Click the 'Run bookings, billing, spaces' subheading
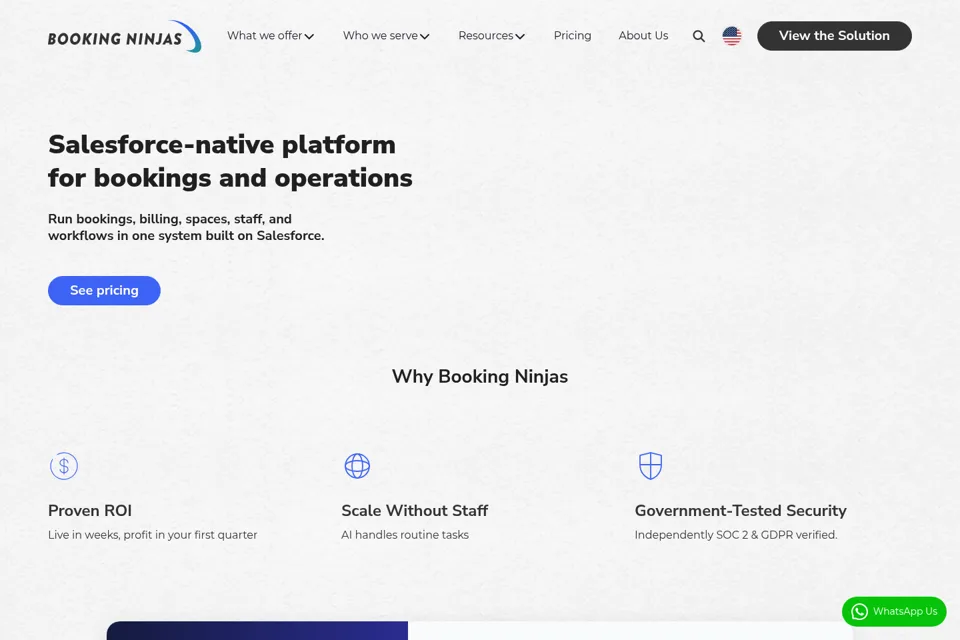960x640 pixels. point(186,227)
